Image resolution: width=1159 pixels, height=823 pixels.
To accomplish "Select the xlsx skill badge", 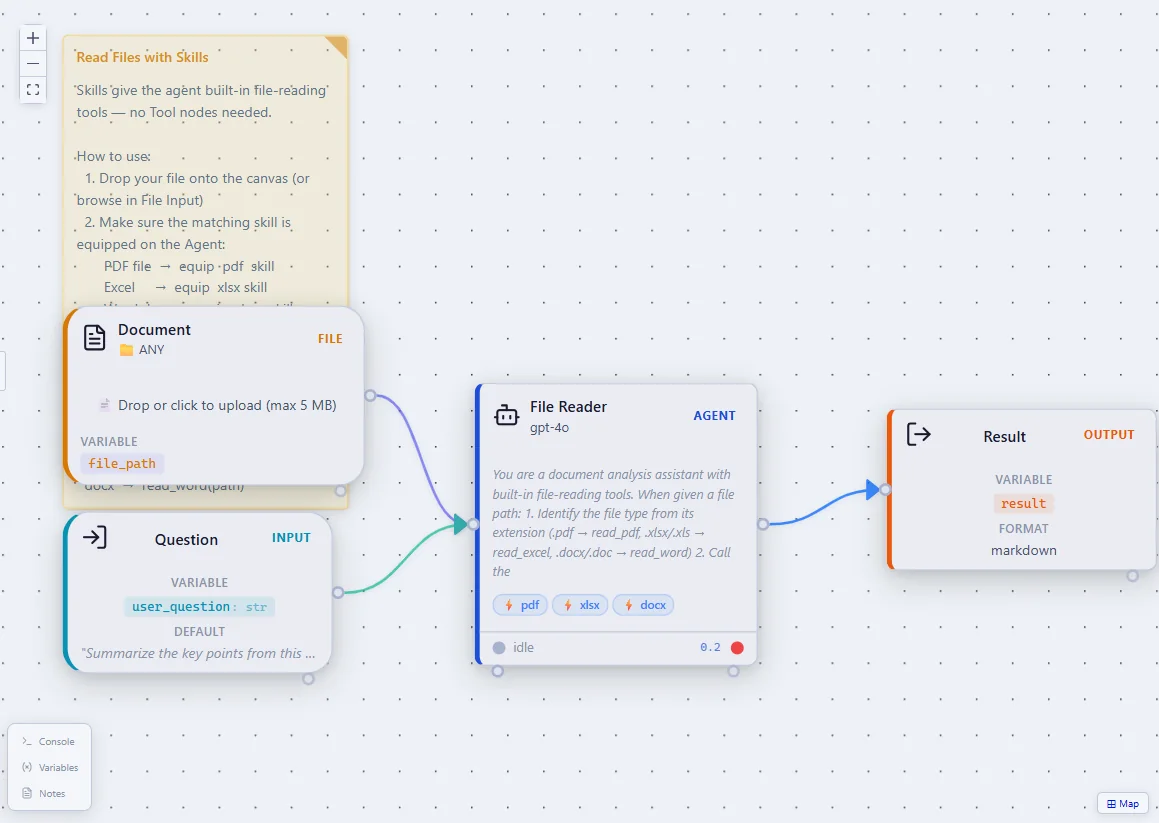I will pyautogui.click(x=580, y=605).
